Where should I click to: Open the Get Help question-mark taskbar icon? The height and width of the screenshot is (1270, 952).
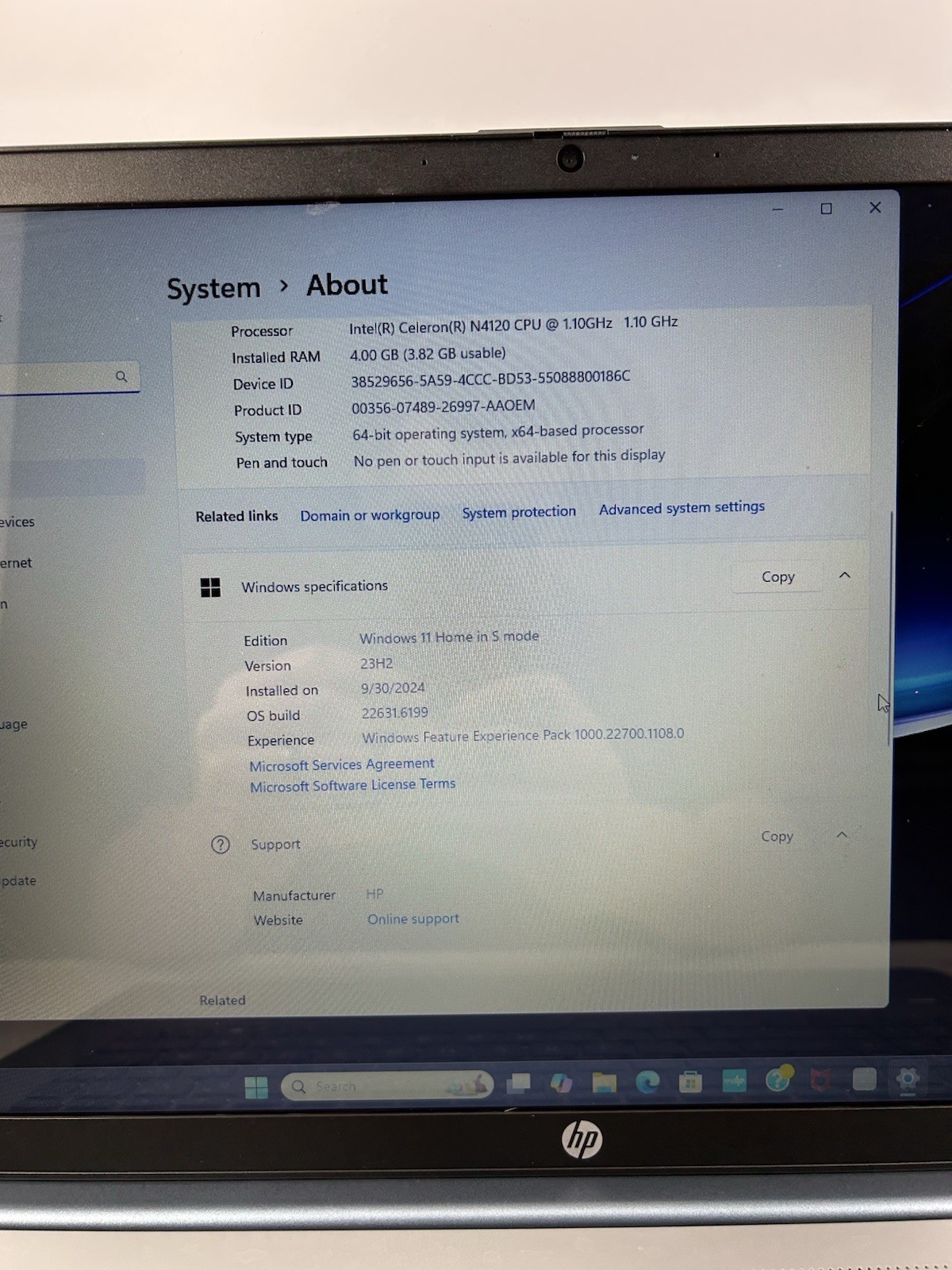778,1079
